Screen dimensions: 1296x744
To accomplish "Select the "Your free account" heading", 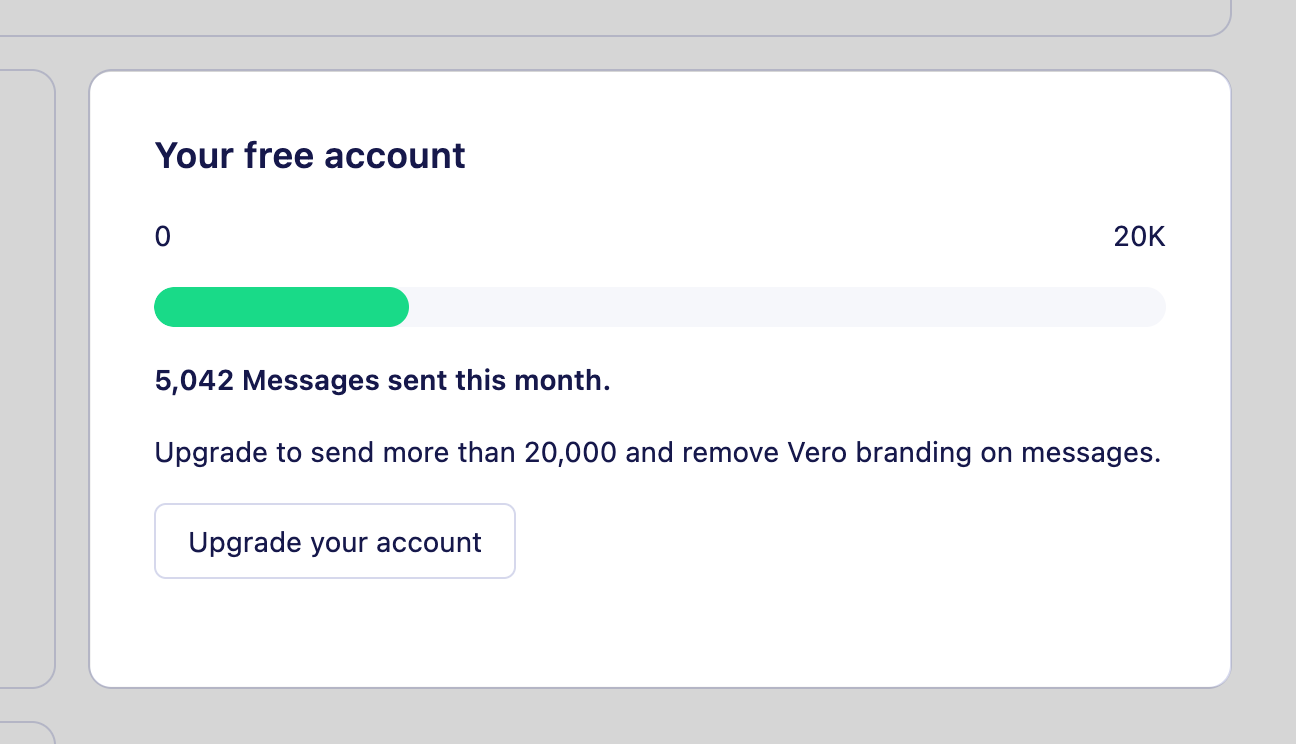I will point(310,156).
